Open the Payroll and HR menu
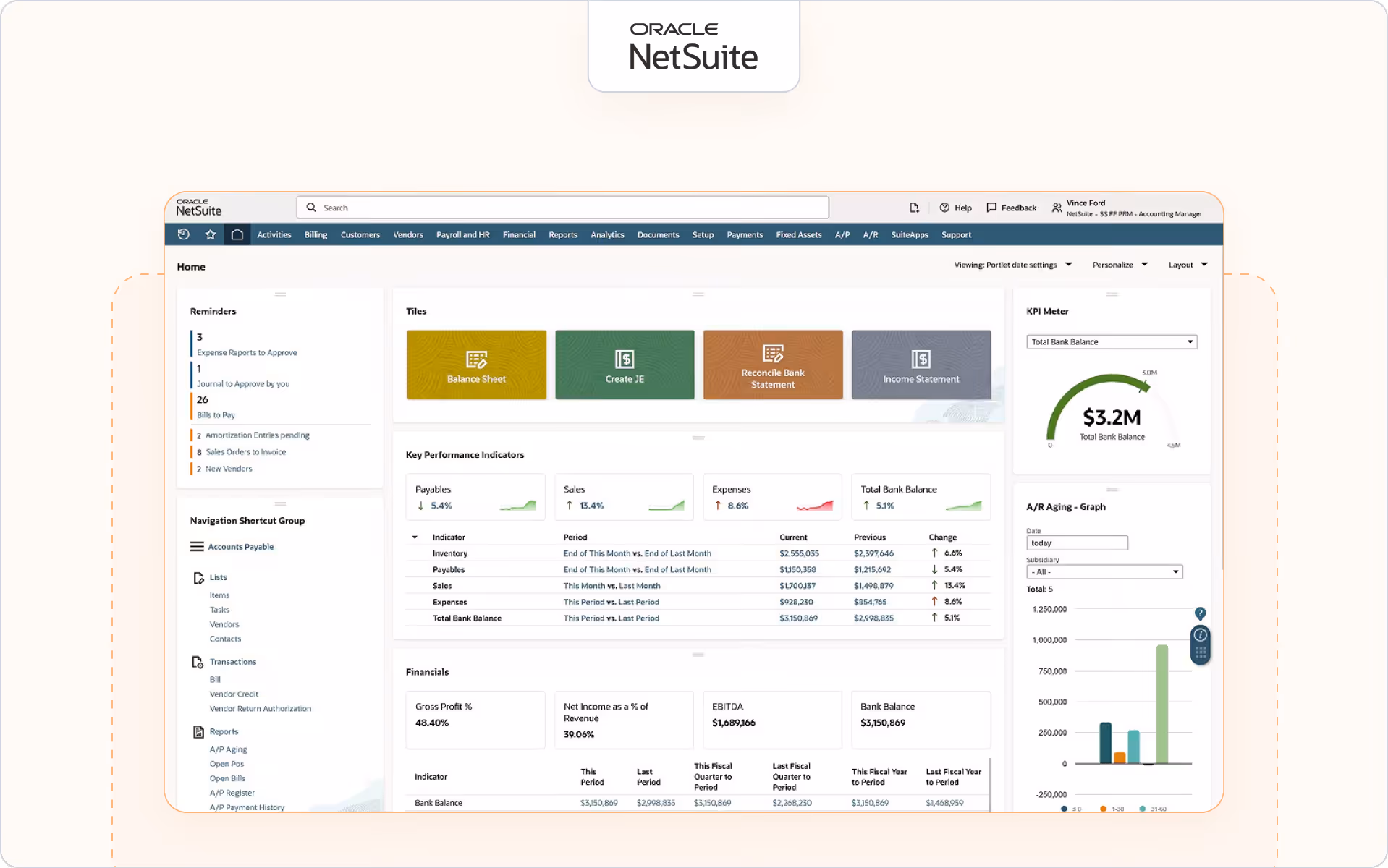This screenshot has width=1388, height=868. coord(463,235)
